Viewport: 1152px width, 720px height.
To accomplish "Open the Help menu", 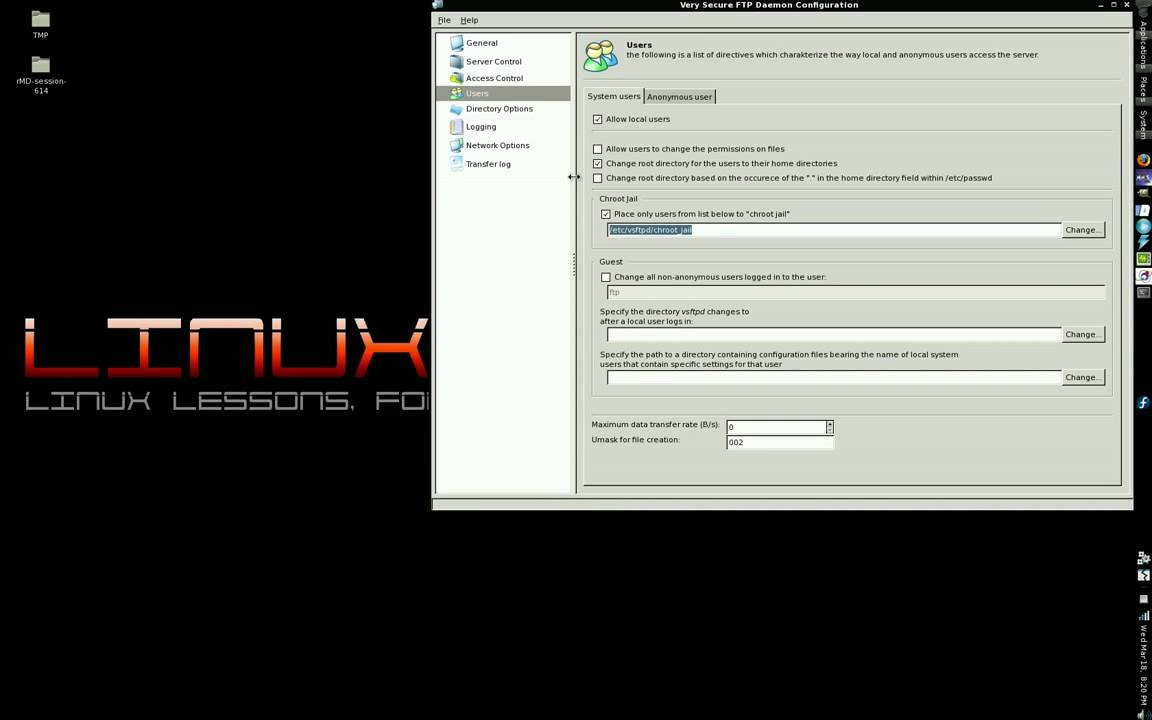I will (469, 21).
